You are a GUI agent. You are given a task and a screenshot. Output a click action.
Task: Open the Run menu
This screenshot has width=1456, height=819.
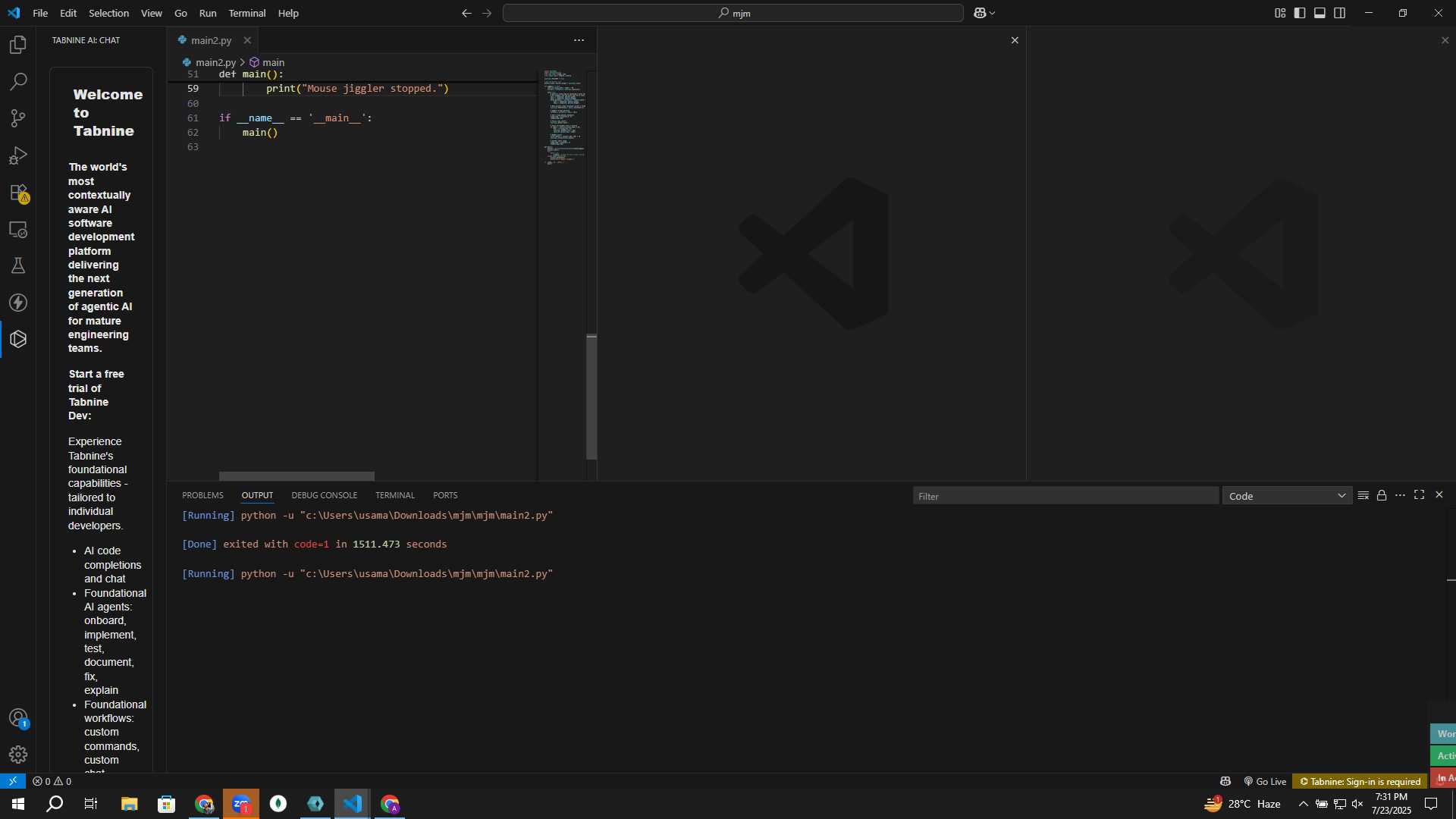tap(208, 13)
